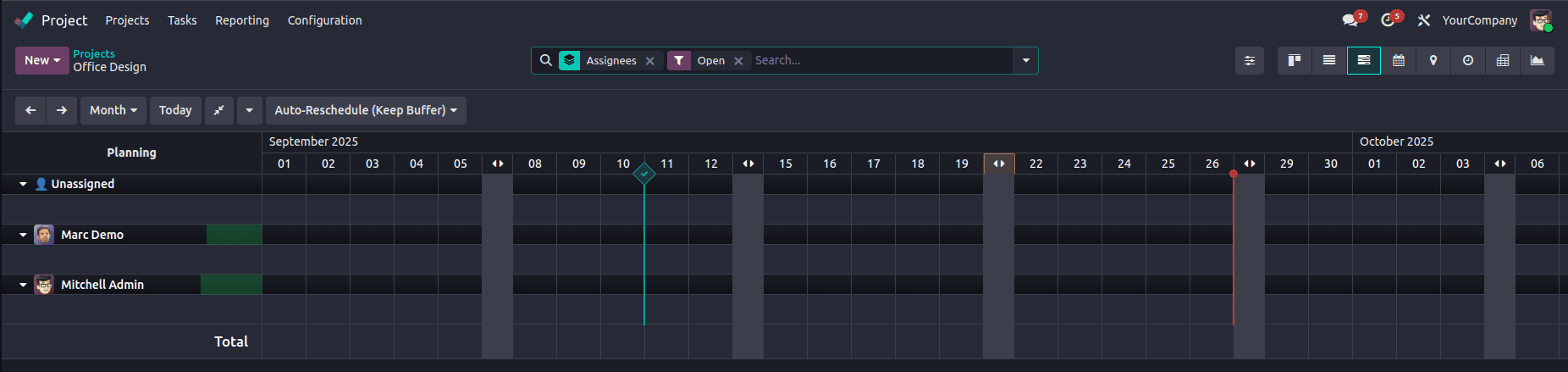Image resolution: width=1568 pixels, height=372 pixels.
Task: Switch to Activity view
Action: [1468, 60]
